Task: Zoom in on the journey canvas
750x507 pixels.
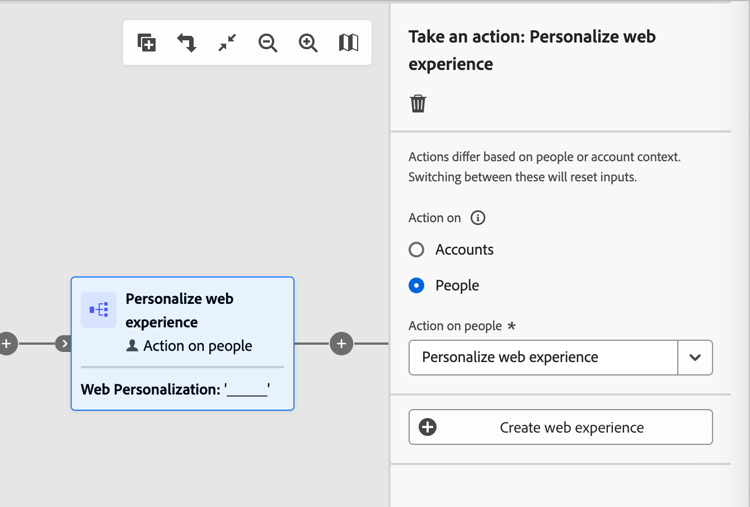Action: tap(308, 43)
